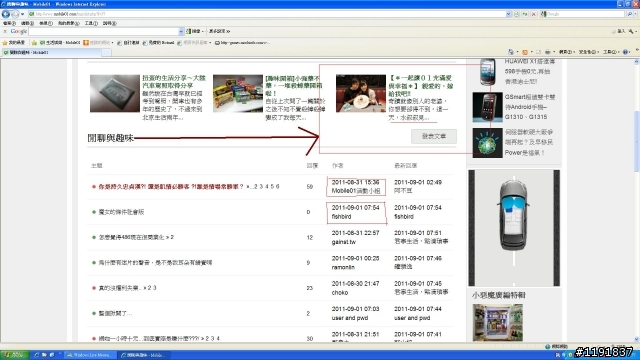Open the 我的最愛(A) menu

(x=68, y=23)
